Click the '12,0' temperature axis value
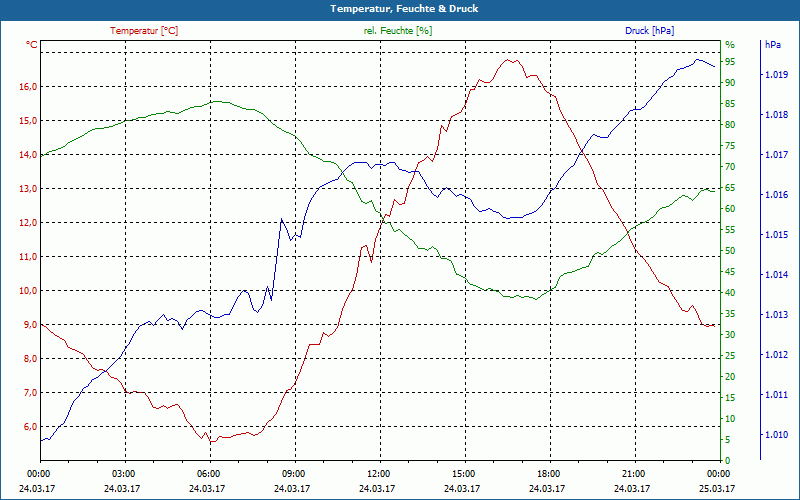 tap(28, 223)
